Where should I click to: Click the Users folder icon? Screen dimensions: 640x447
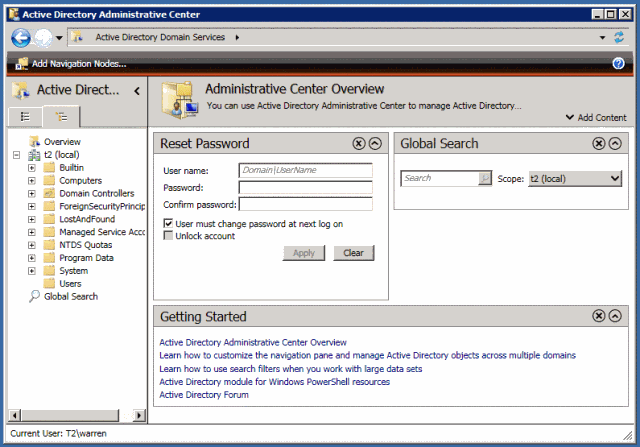coord(49,283)
